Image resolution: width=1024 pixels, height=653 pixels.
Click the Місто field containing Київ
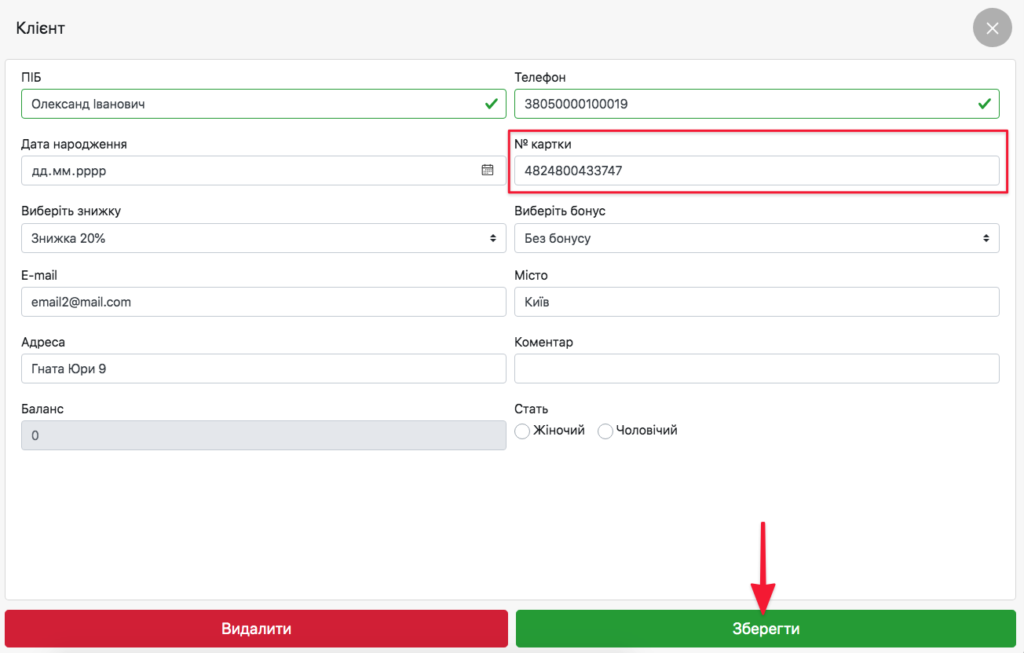click(x=756, y=302)
